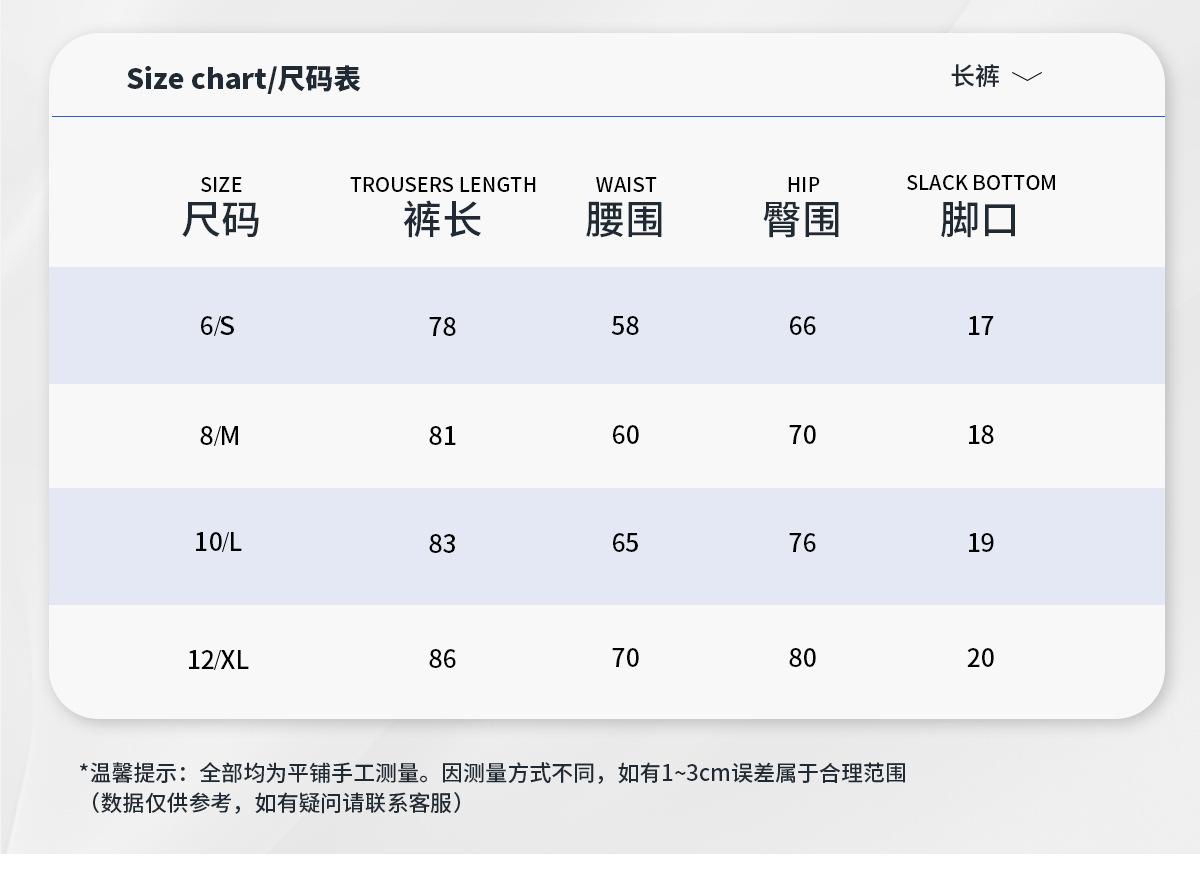The image size is (1200, 871).
Task: Select the 6/S size row label
Action: pyautogui.click(x=217, y=326)
